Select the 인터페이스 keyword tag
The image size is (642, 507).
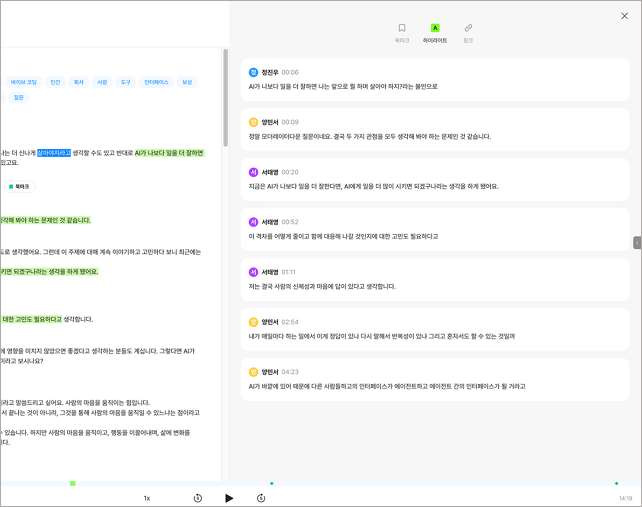pos(156,82)
